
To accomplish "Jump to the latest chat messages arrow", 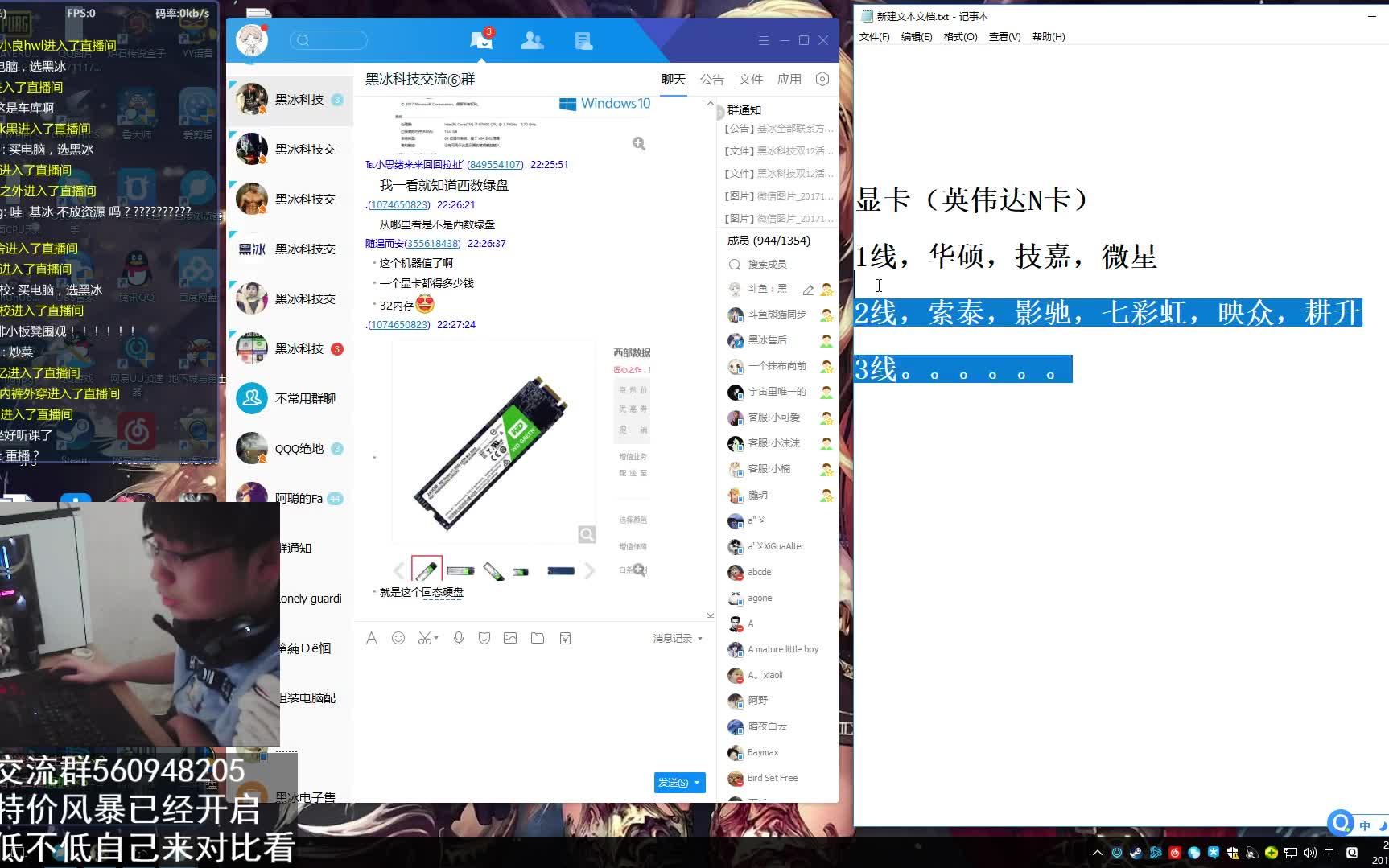I will tap(710, 615).
